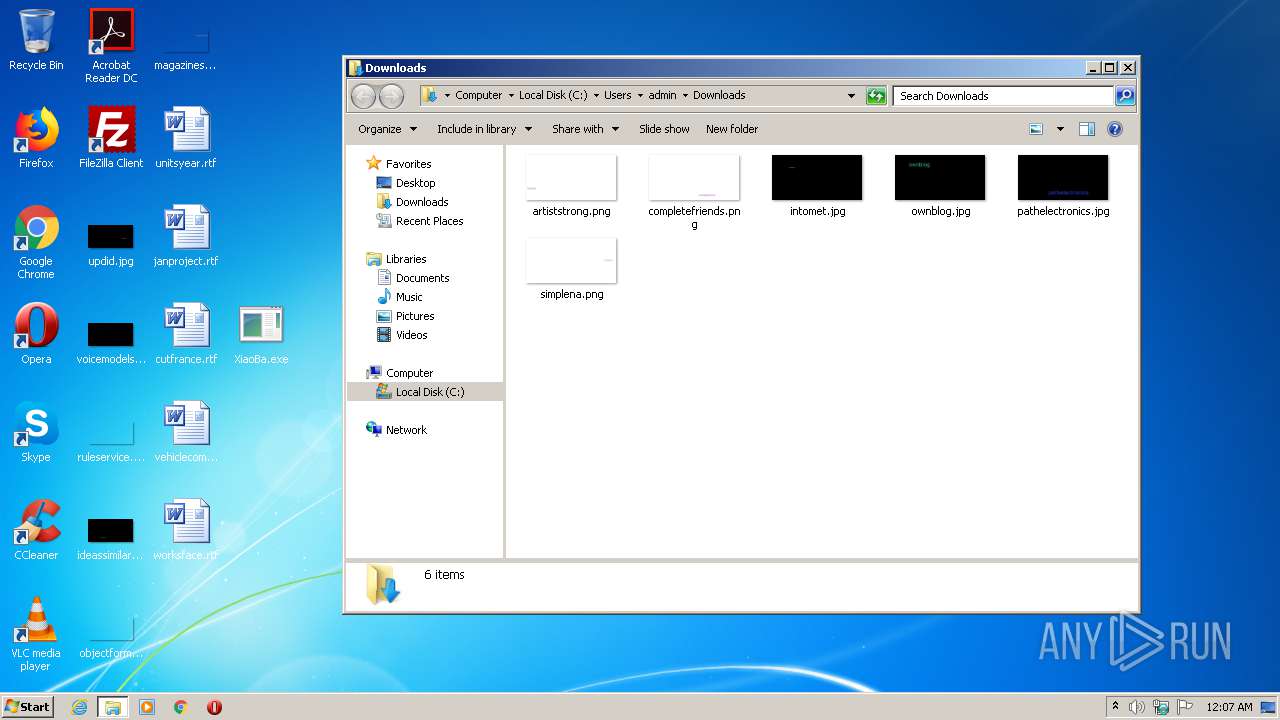Select unitsyear.rtf desktop file

186,138
